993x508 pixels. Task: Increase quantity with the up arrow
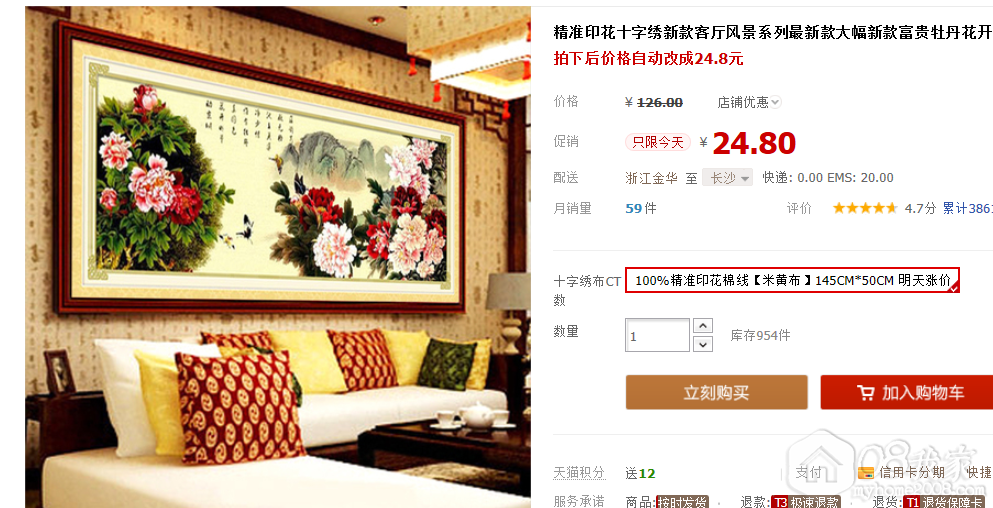704,326
